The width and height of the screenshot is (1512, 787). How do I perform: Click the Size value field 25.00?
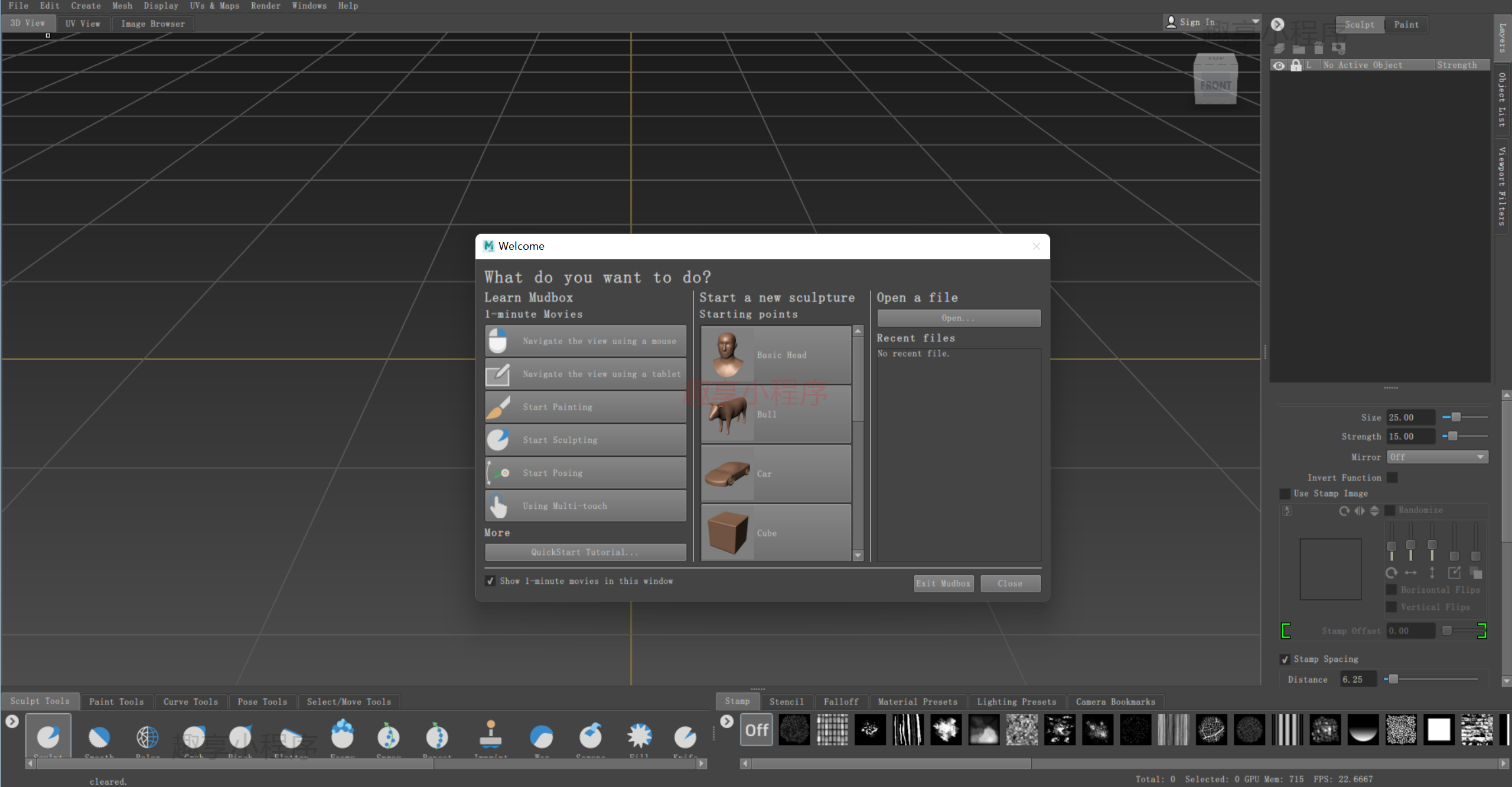click(x=1411, y=417)
